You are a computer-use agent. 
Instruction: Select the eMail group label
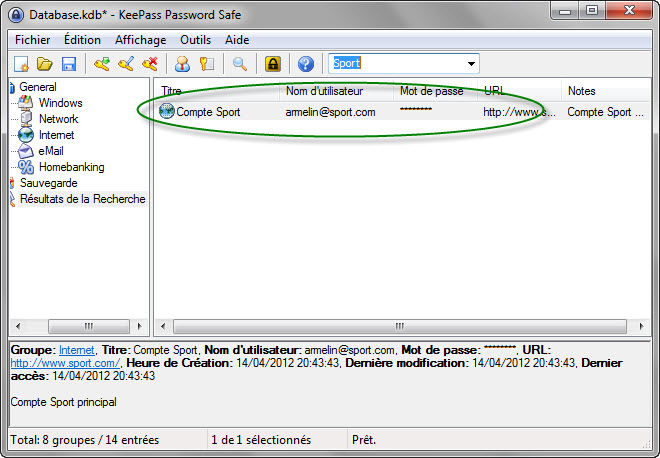51,151
